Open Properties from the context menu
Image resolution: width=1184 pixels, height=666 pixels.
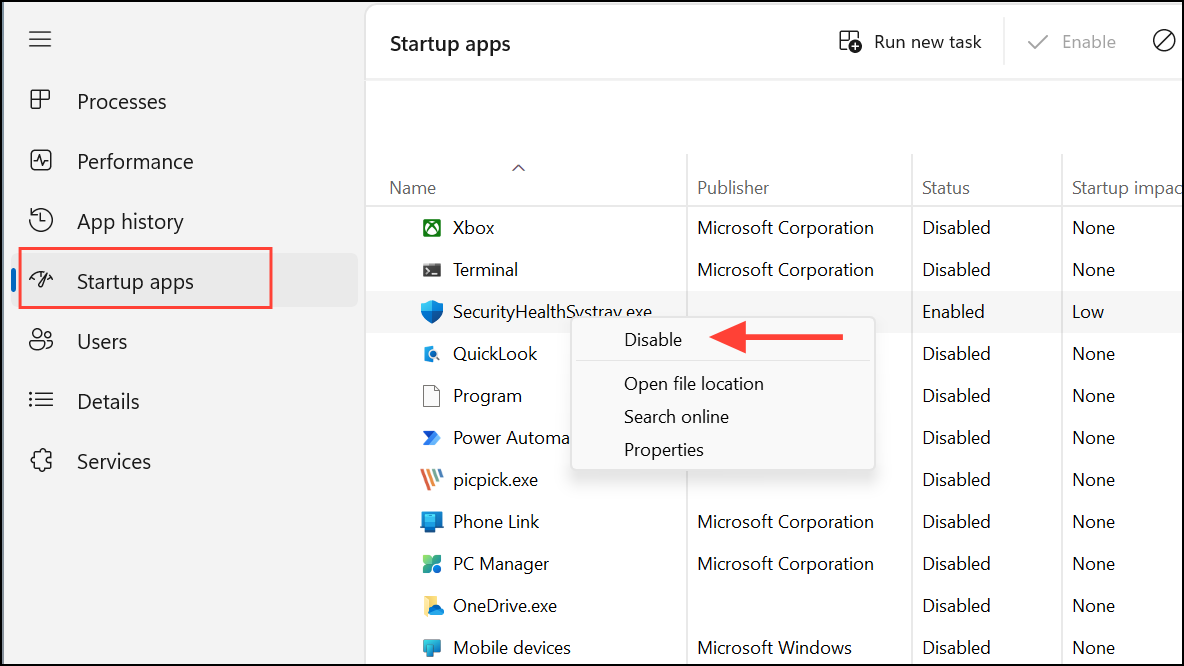[663, 449]
